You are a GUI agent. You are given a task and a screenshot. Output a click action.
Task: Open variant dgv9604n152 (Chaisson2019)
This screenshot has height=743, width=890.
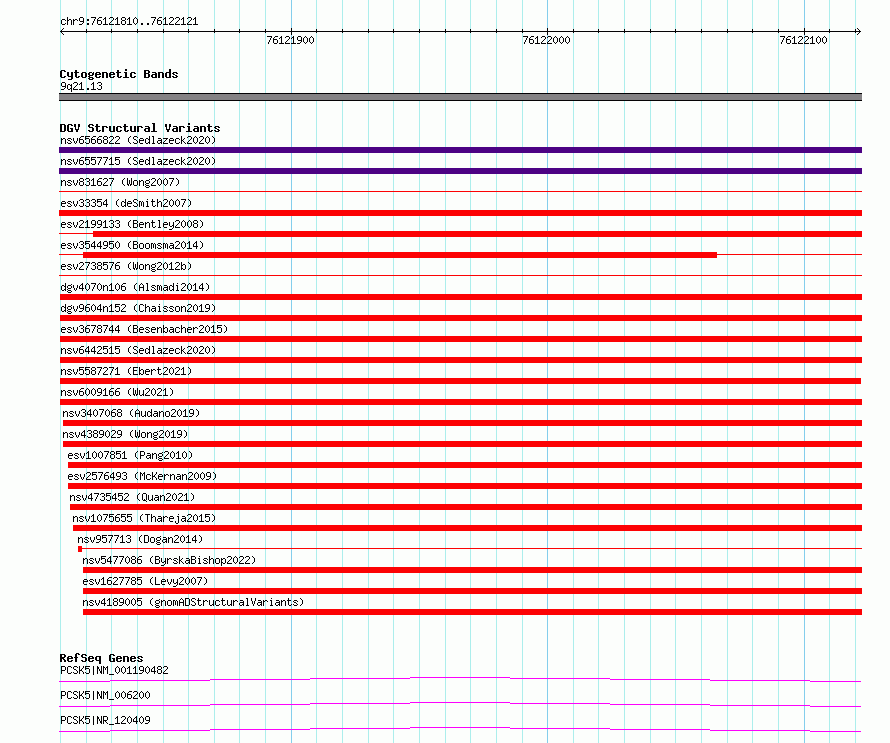(138, 308)
